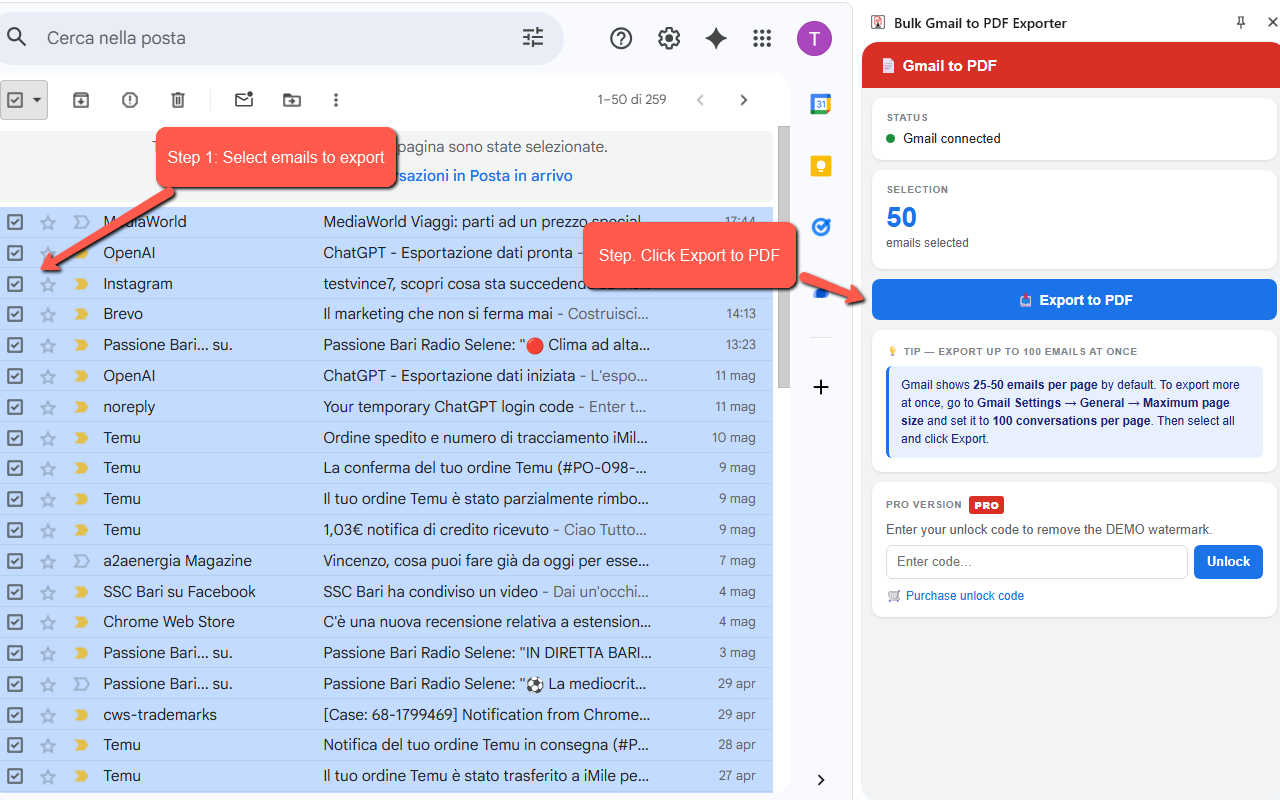Open the select-all dropdown arrow
Image resolution: width=1280 pixels, height=800 pixels.
37,100
